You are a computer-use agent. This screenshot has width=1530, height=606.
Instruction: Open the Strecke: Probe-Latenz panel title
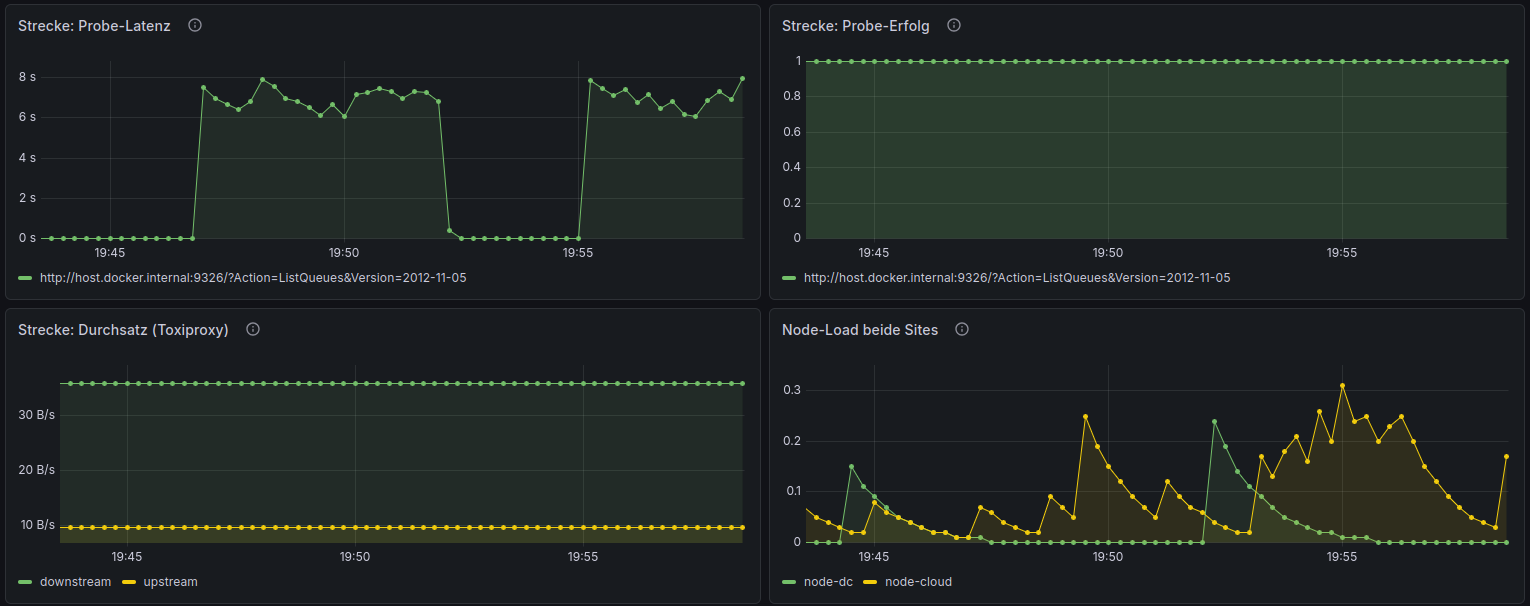pos(94,26)
